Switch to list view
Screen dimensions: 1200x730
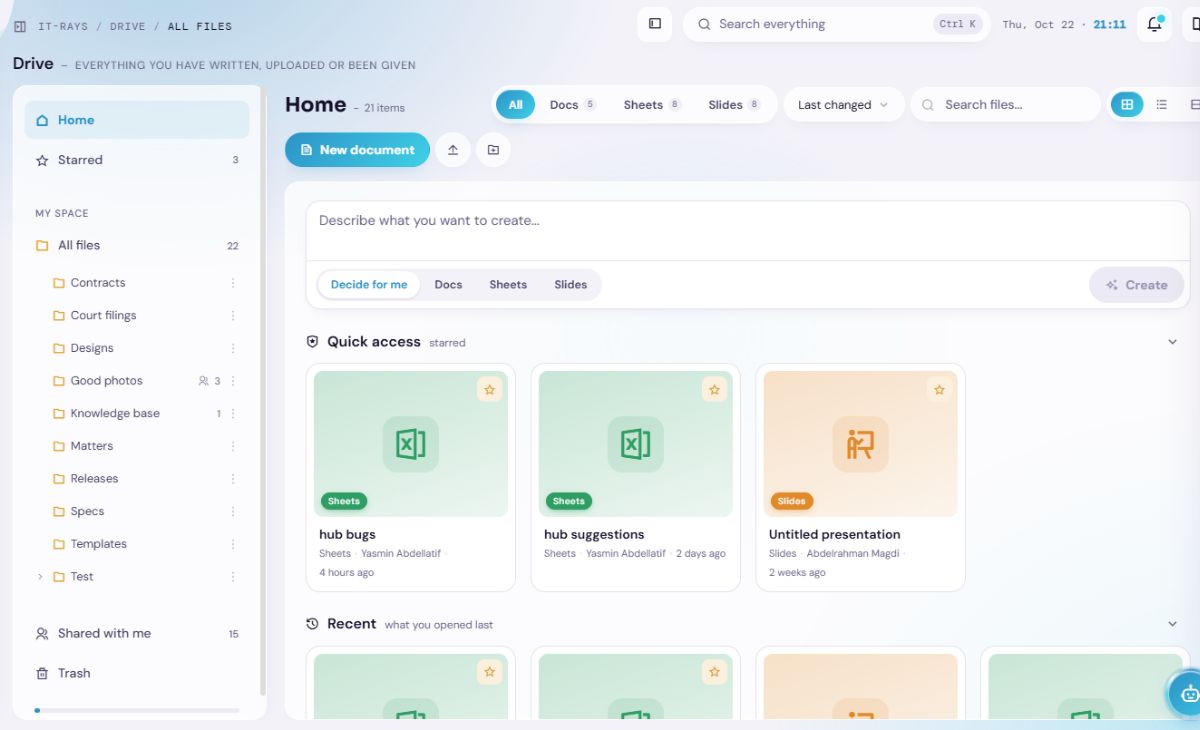click(1161, 105)
